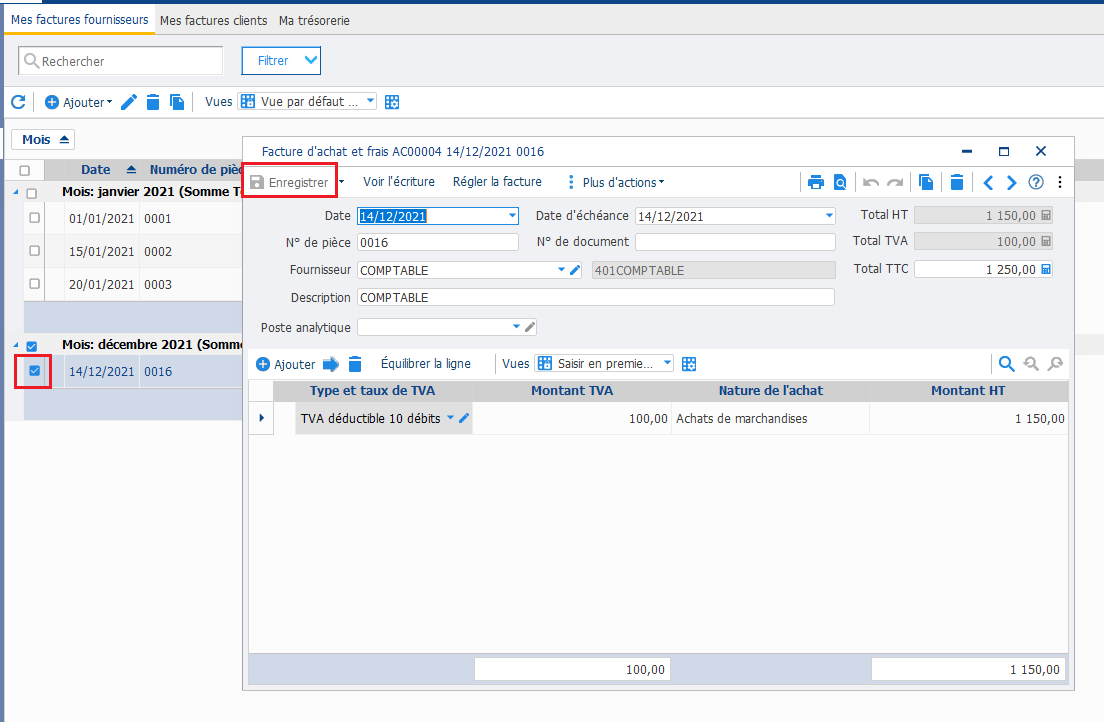Click the Rechercher search field
This screenshot has height=722, width=1104.
click(120, 61)
